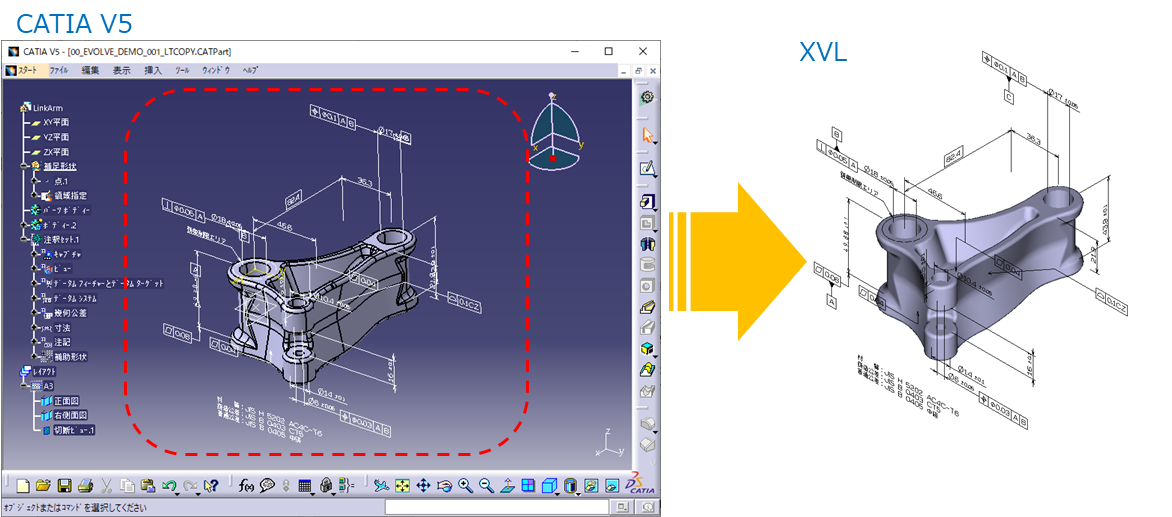Open the Design Table dropdown arrow
Viewport: 1172px width, 517px height.
tap(312, 493)
